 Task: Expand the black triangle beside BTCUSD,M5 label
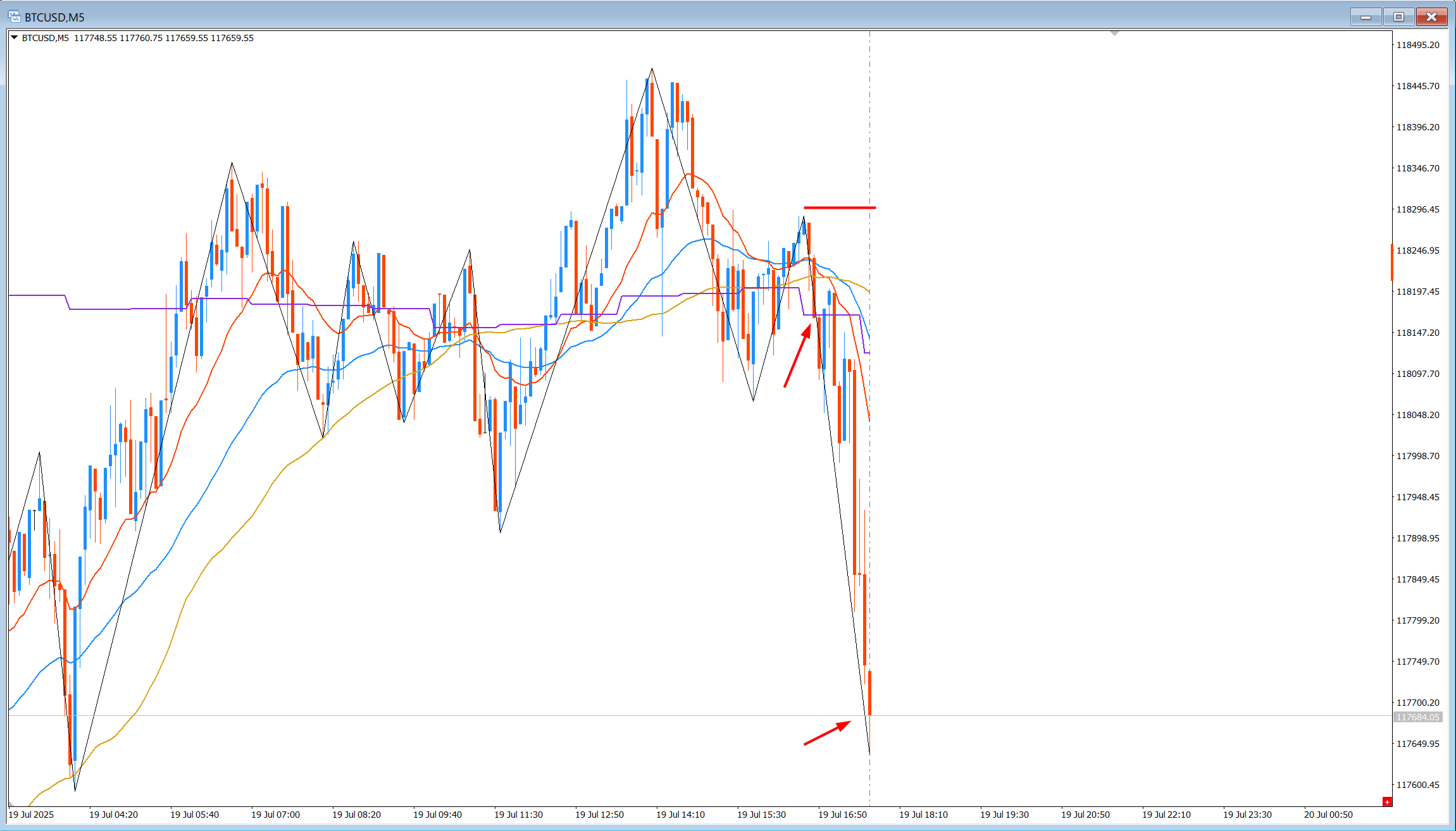pos(14,38)
